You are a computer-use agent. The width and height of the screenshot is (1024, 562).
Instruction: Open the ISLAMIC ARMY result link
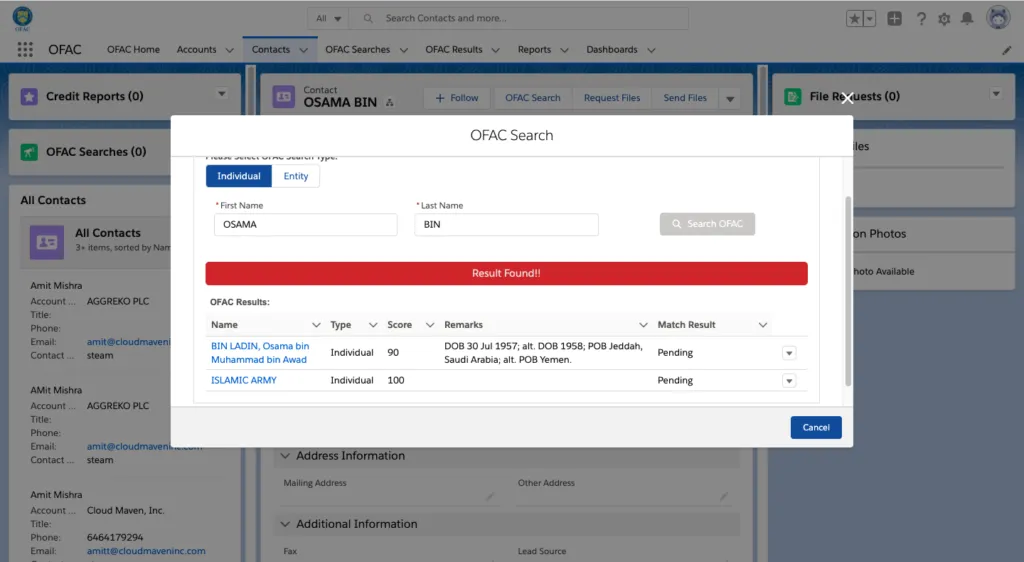tap(244, 381)
